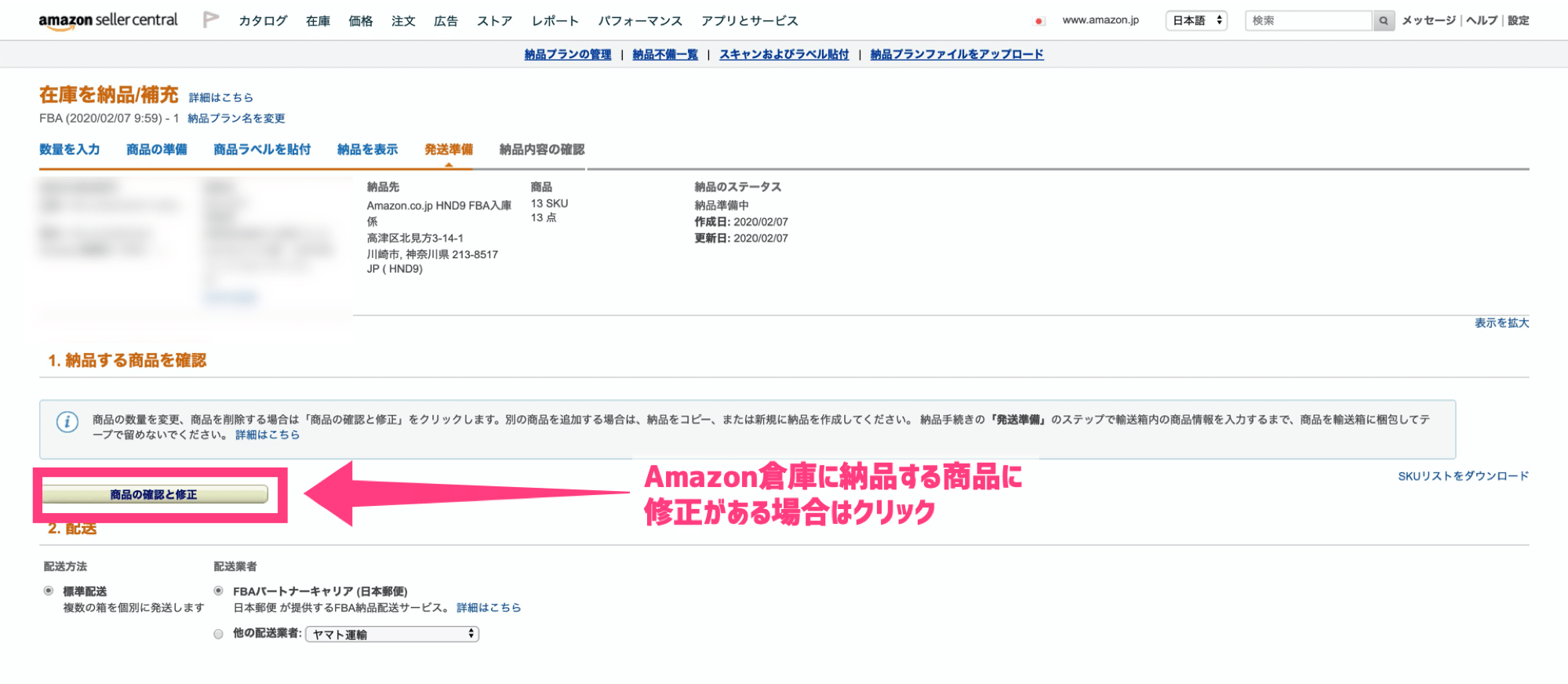Open 納品プランの管理 link
The image size is (1568, 684).
tap(568, 54)
